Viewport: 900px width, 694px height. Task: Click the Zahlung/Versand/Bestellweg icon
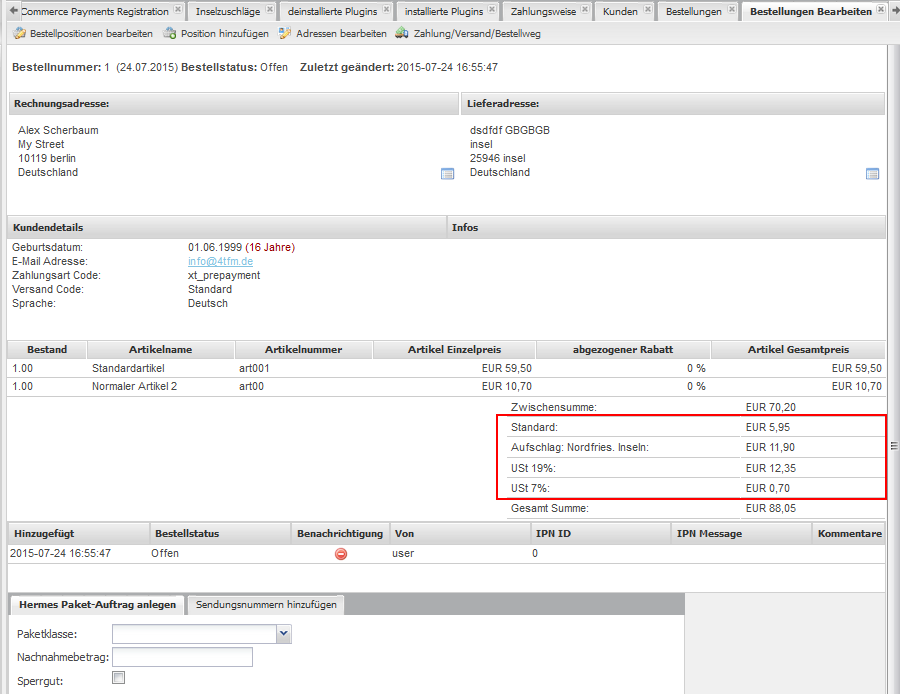click(x=402, y=33)
